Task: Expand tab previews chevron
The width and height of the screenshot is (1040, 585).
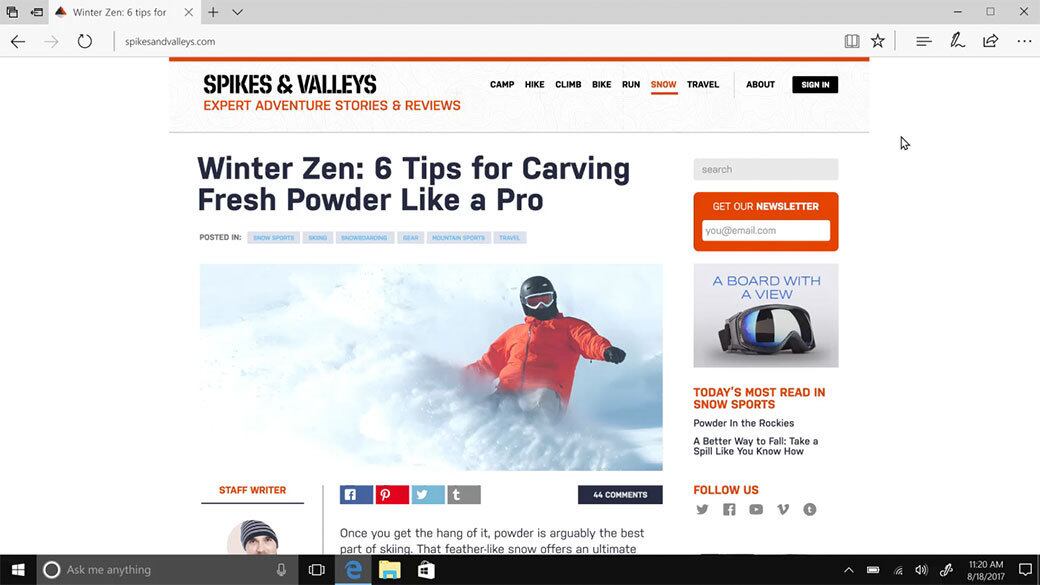Action: pyautogui.click(x=237, y=12)
